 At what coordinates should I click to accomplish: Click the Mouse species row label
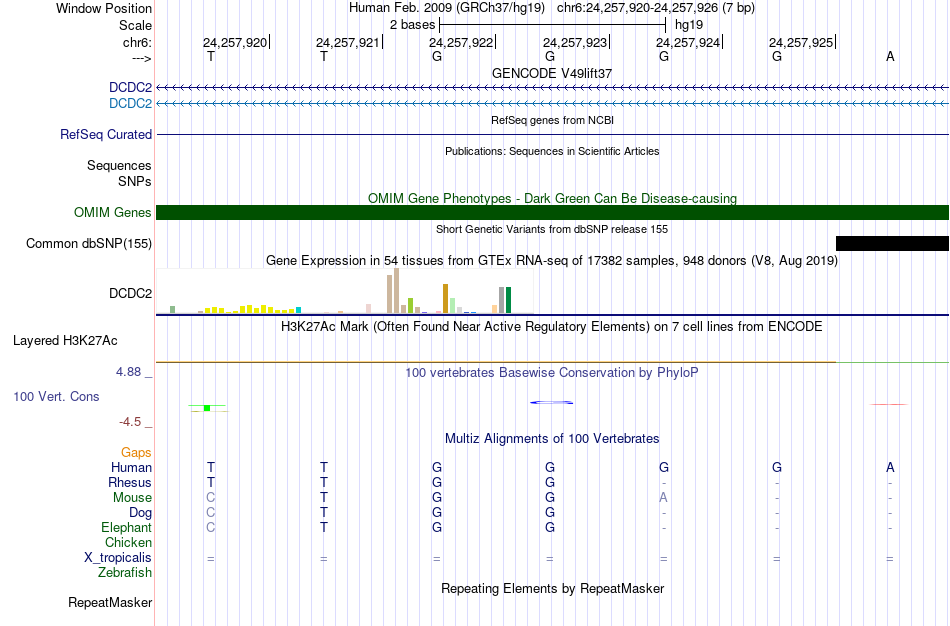coord(132,498)
